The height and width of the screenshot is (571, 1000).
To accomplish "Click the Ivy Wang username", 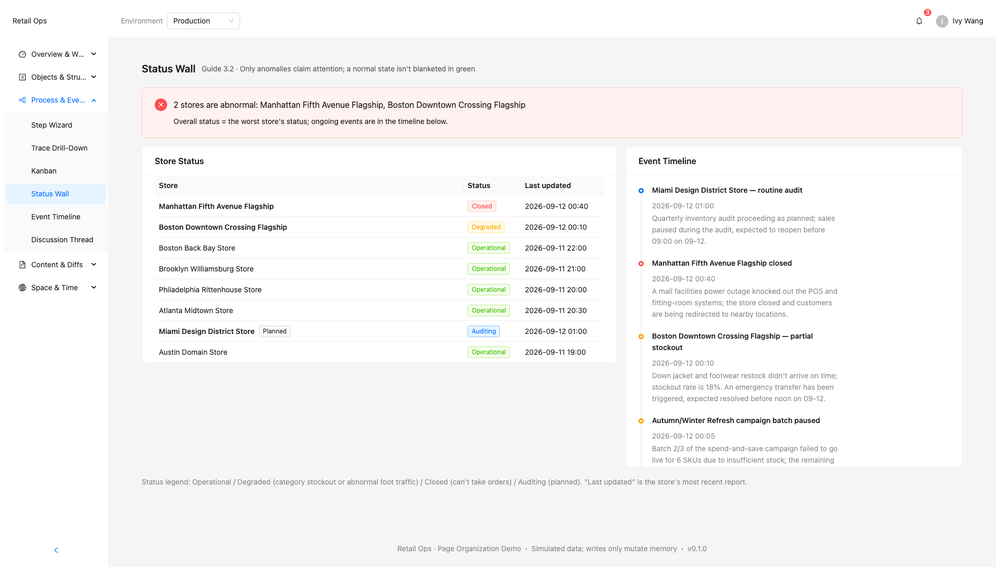I will coord(967,21).
